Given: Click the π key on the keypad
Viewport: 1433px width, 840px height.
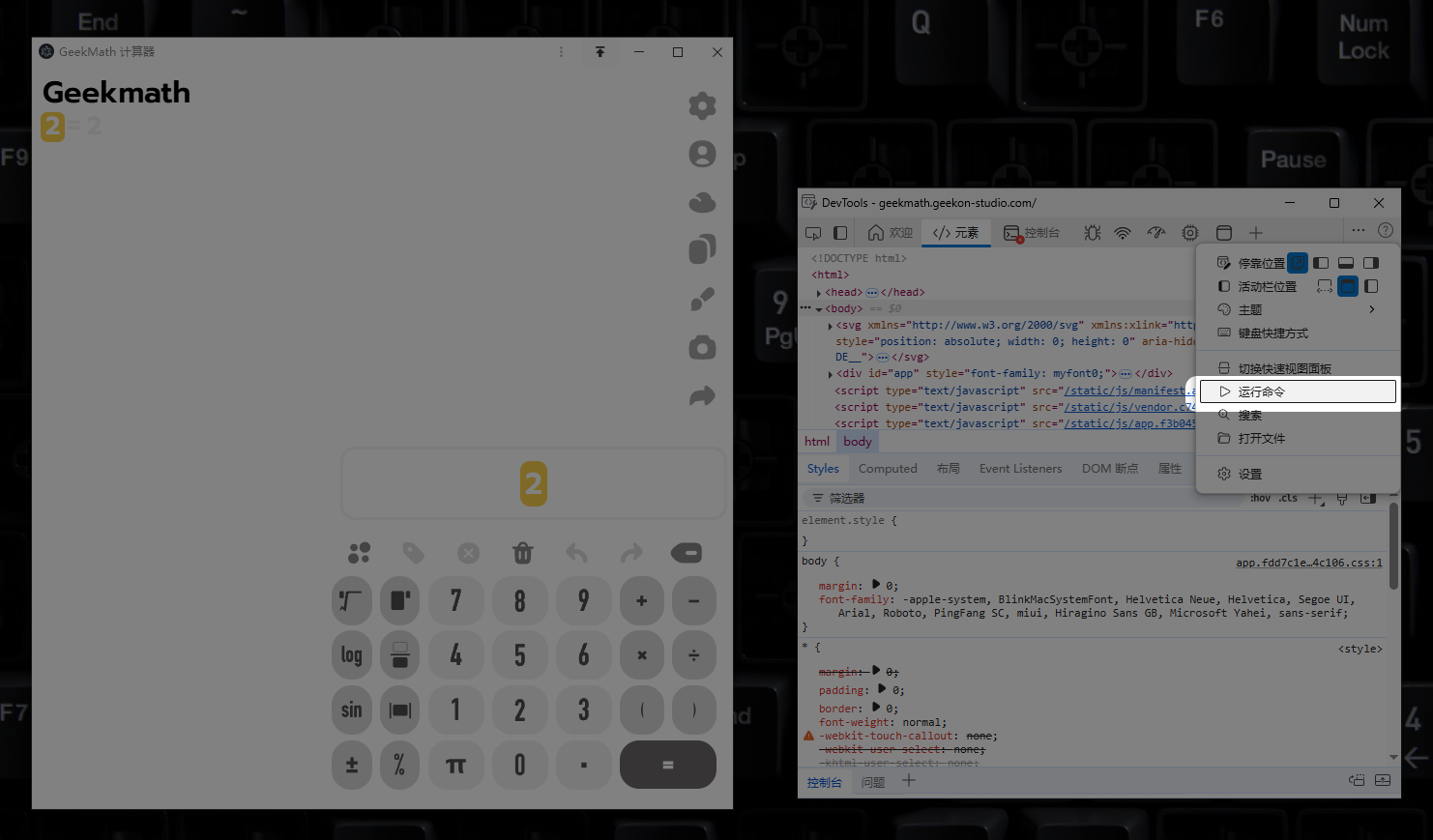Looking at the screenshot, I should tap(455, 766).
